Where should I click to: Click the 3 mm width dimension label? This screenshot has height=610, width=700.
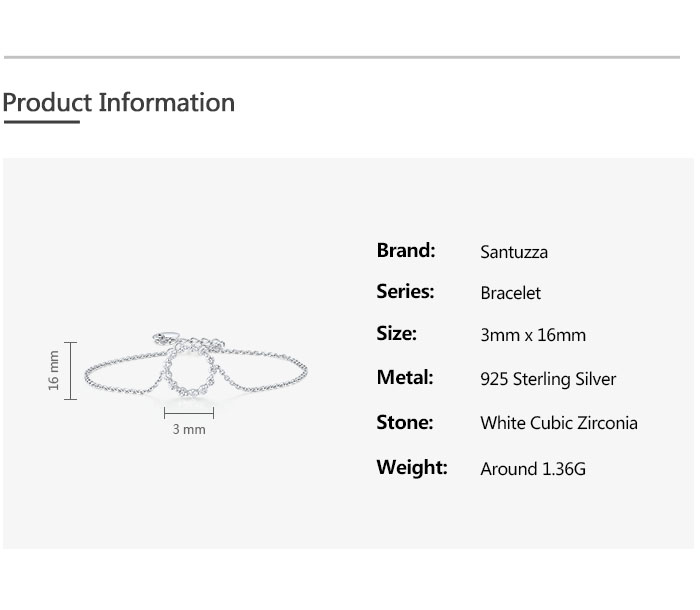(x=189, y=430)
